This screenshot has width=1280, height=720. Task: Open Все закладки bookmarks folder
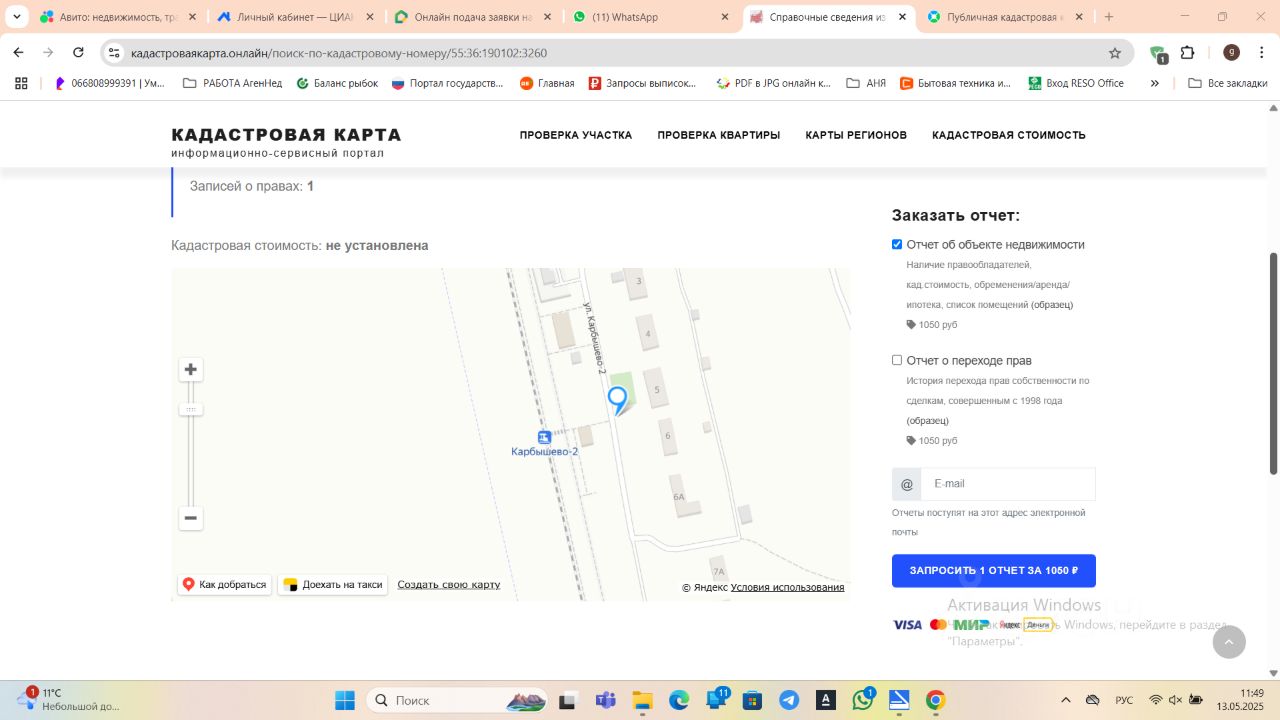1228,83
